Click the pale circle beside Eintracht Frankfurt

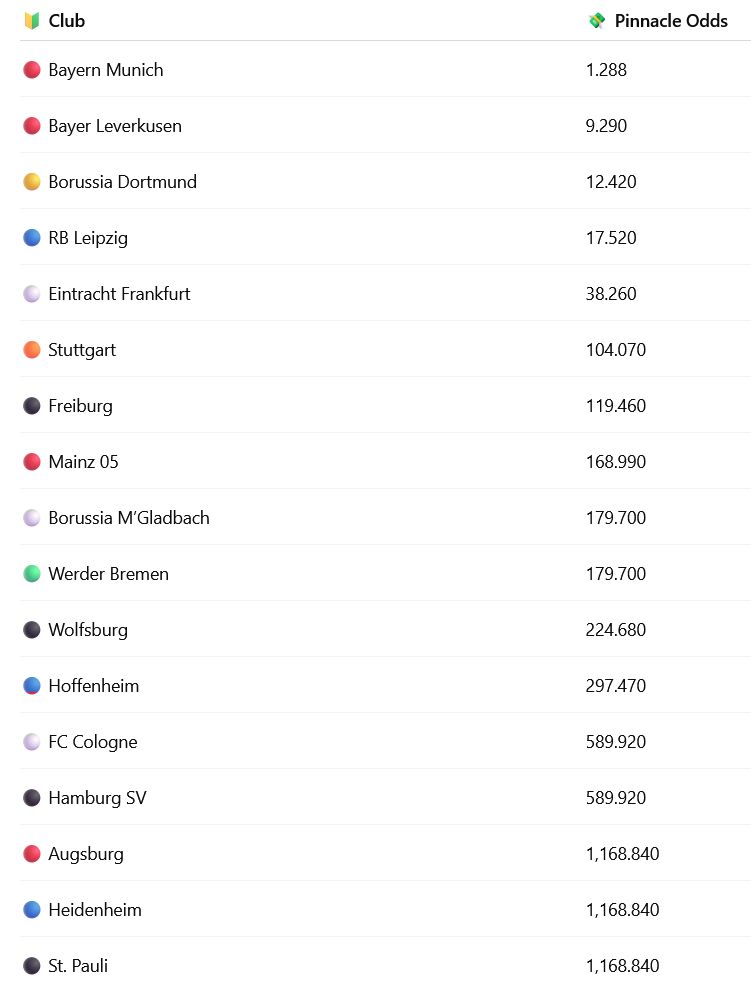click(x=31, y=294)
